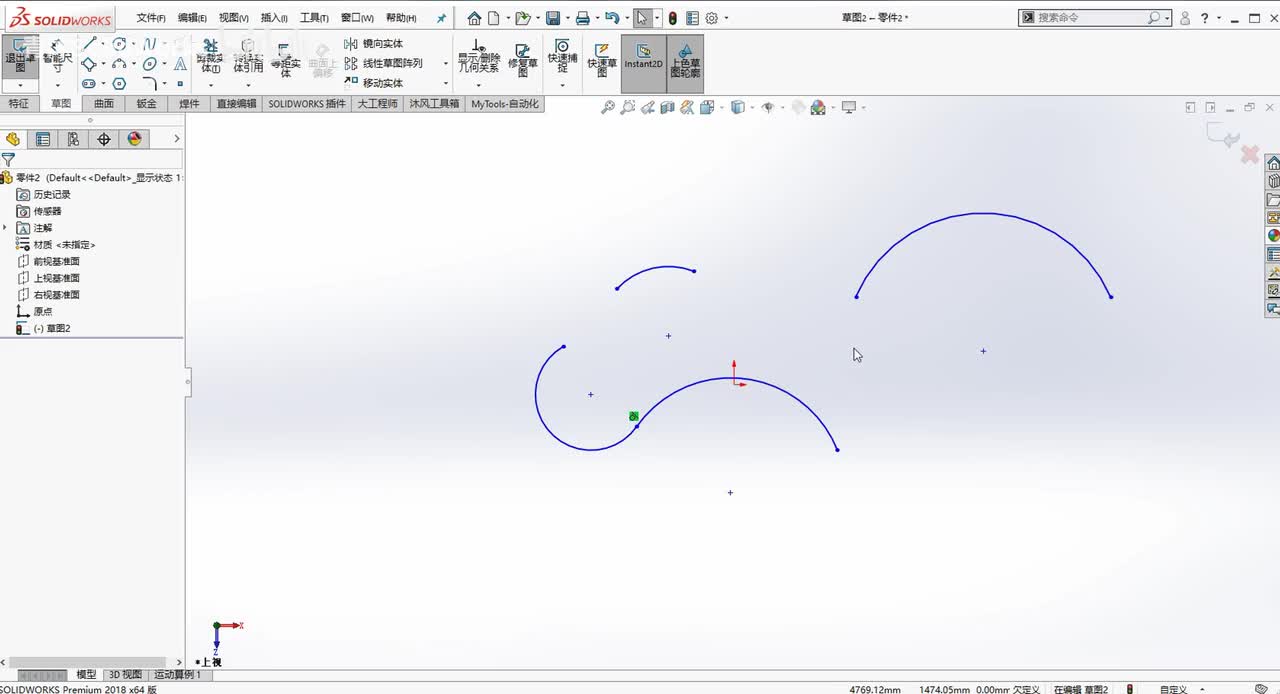The width and height of the screenshot is (1280, 694).
Task: Open the dropdown arrow beside Move Entities
Action: [445, 84]
